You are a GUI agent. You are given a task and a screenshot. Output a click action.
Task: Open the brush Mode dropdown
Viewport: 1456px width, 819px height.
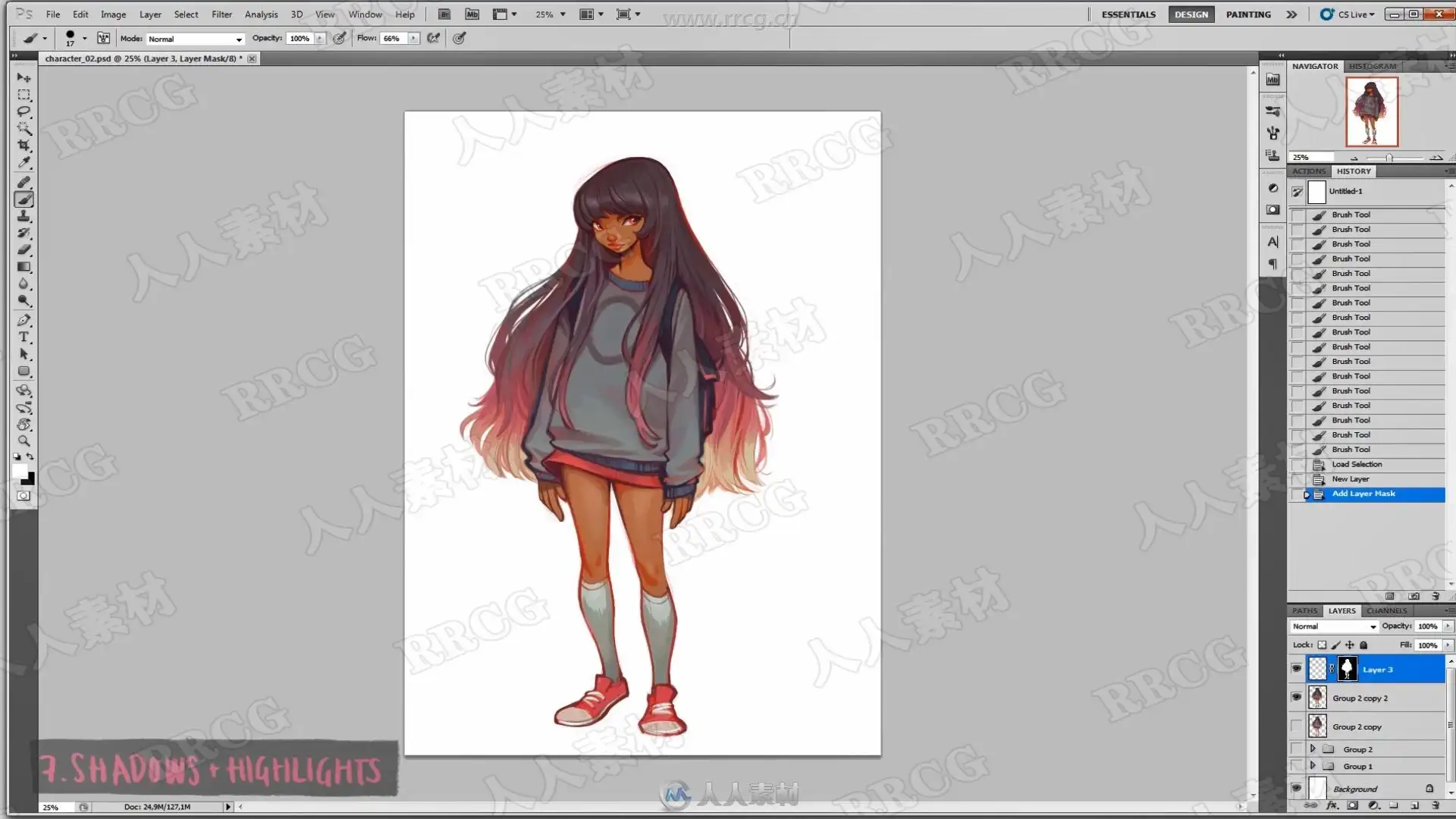195,39
